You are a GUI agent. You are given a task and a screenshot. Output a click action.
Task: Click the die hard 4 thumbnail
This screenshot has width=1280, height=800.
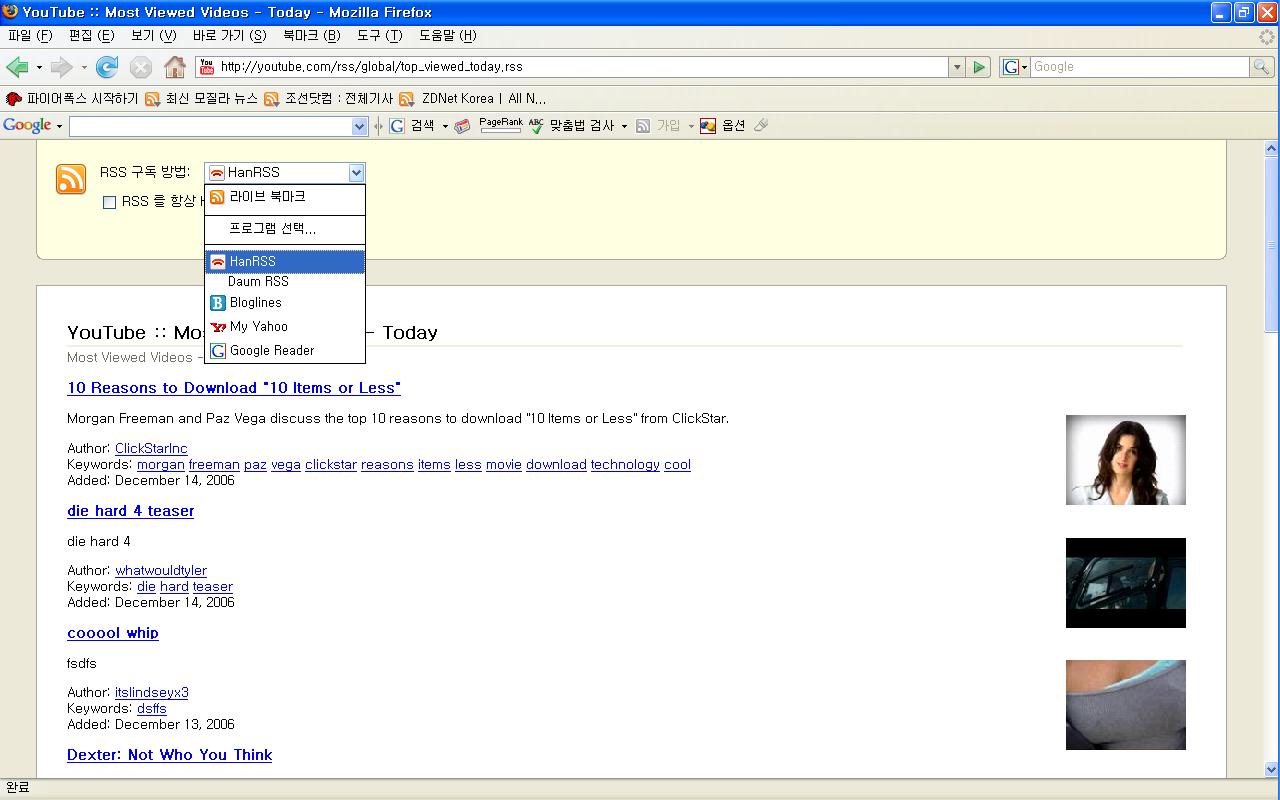tap(1126, 583)
